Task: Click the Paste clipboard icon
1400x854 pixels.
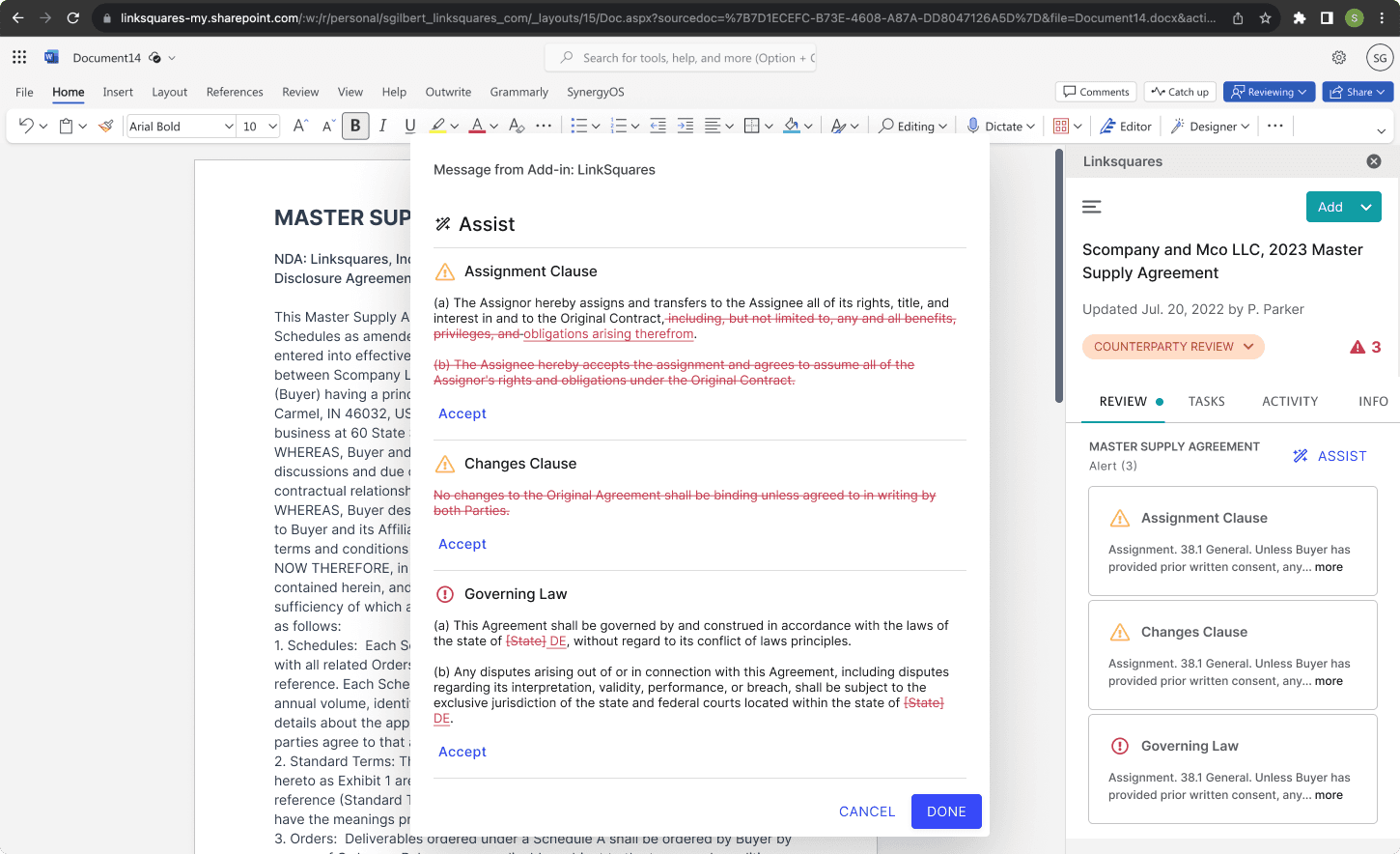Action: pyautogui.click(x=67, y=126)
